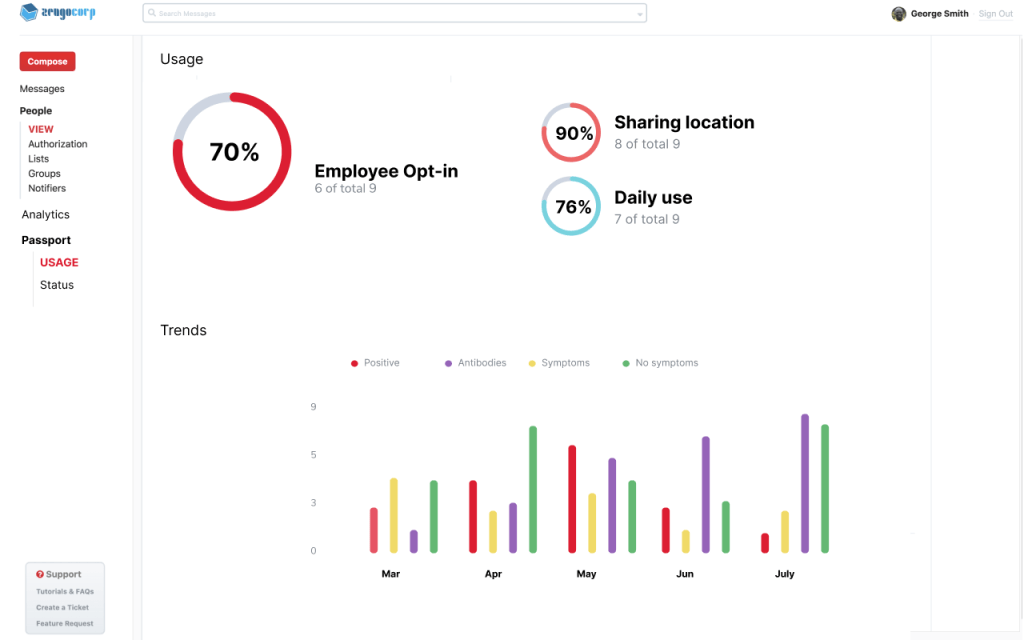Click the 90% Sharing location ring
The height and width of the screenshot is (640, 1024).
[571, 133]
